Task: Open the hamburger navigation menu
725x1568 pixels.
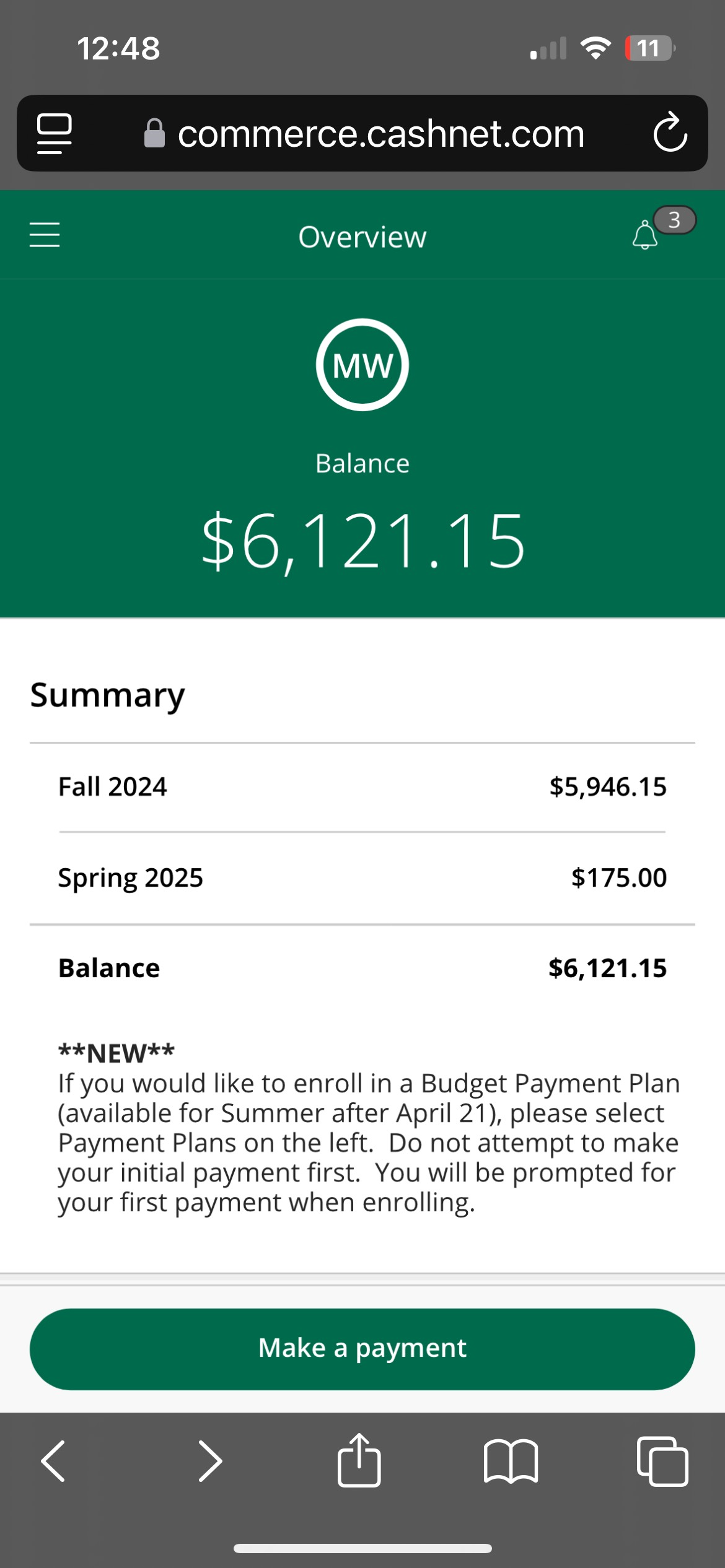Action: pyautogui.click(x=45, y=235)
